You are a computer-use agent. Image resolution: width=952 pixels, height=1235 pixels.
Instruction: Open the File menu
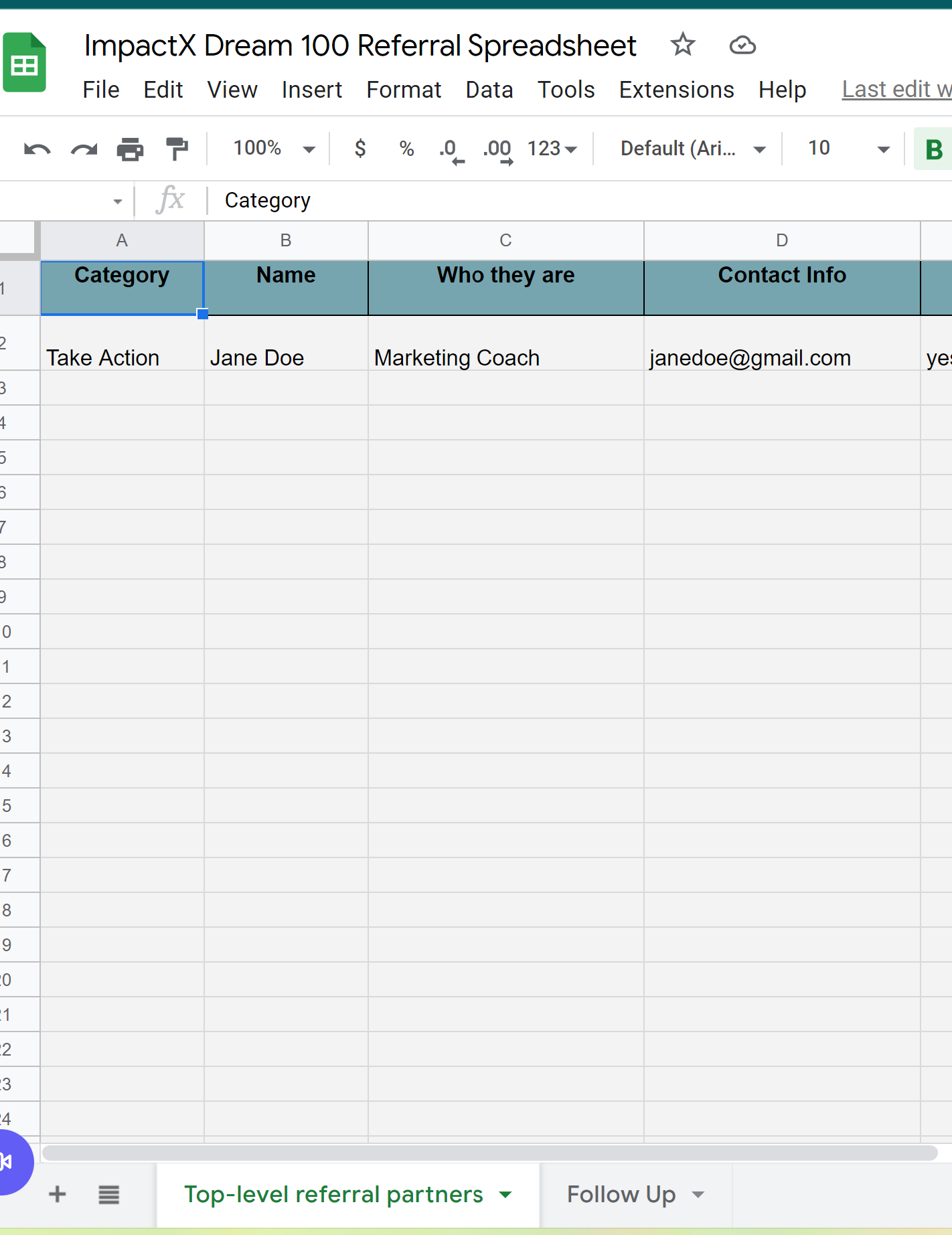pos(101,90)
